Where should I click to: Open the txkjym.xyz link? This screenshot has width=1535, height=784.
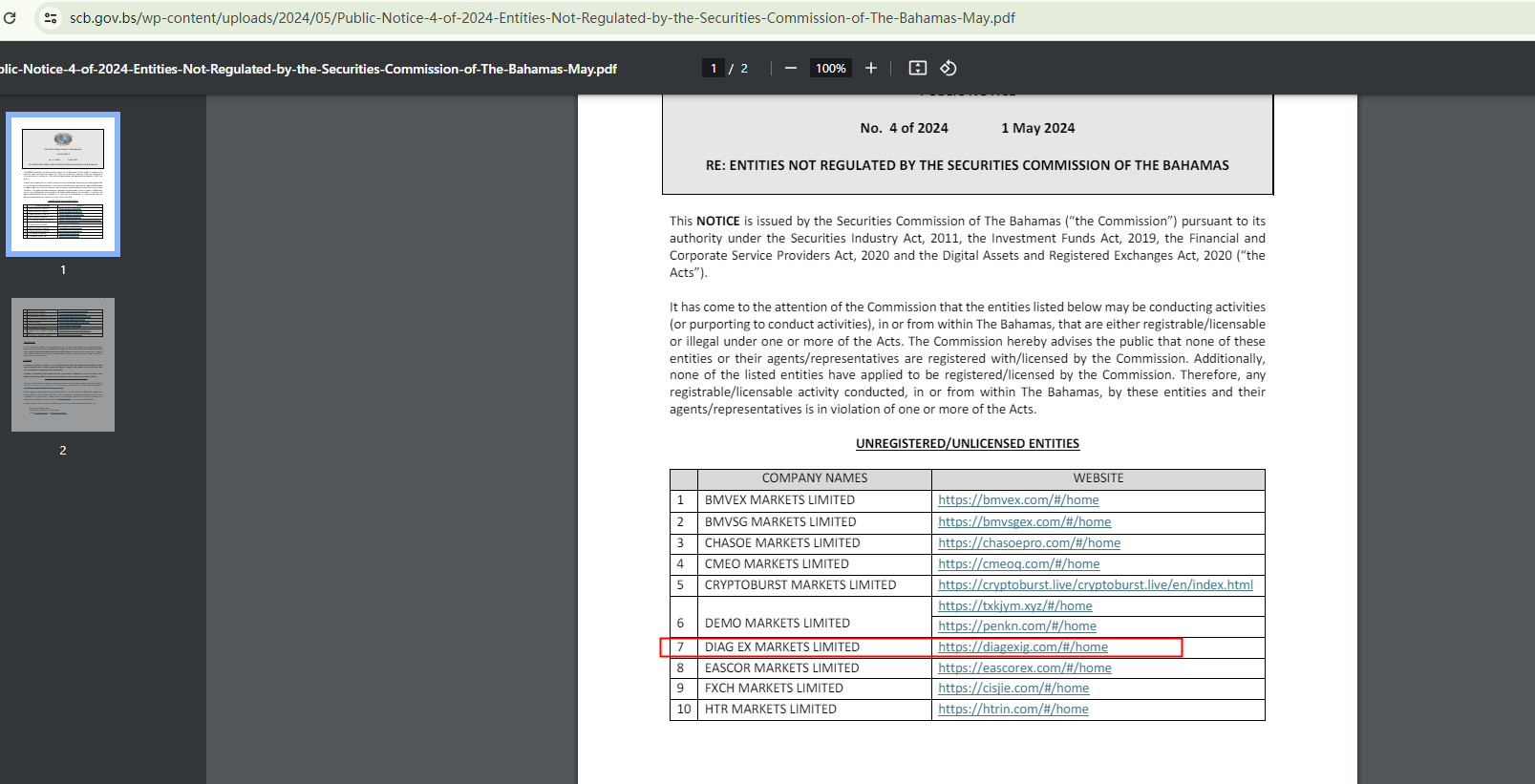click(x=1014, y=606)
